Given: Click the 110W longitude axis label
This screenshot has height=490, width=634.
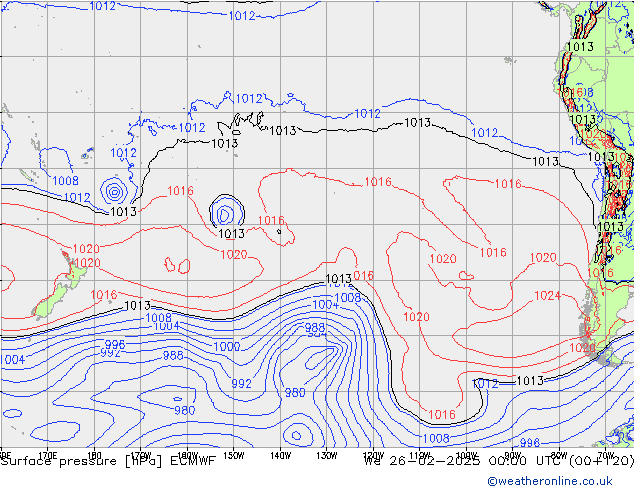Looking at the screenshot, I should click(x=420, y=456).
